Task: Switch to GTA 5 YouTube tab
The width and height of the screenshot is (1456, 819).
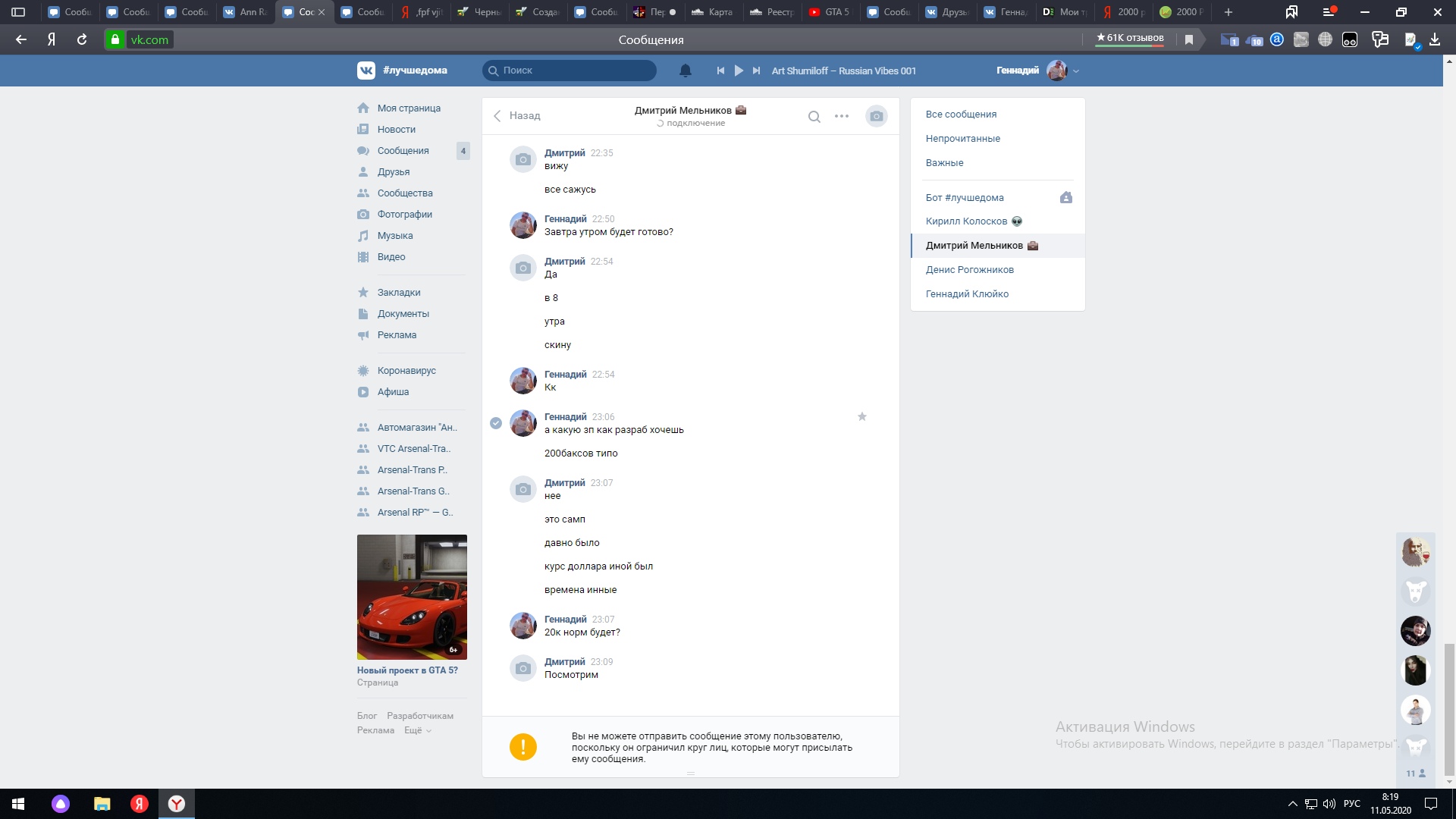Action: tap(830, 12)
